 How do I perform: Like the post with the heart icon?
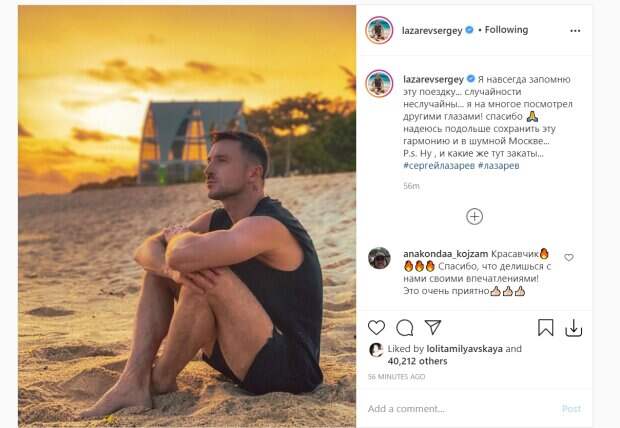(377, 327)
